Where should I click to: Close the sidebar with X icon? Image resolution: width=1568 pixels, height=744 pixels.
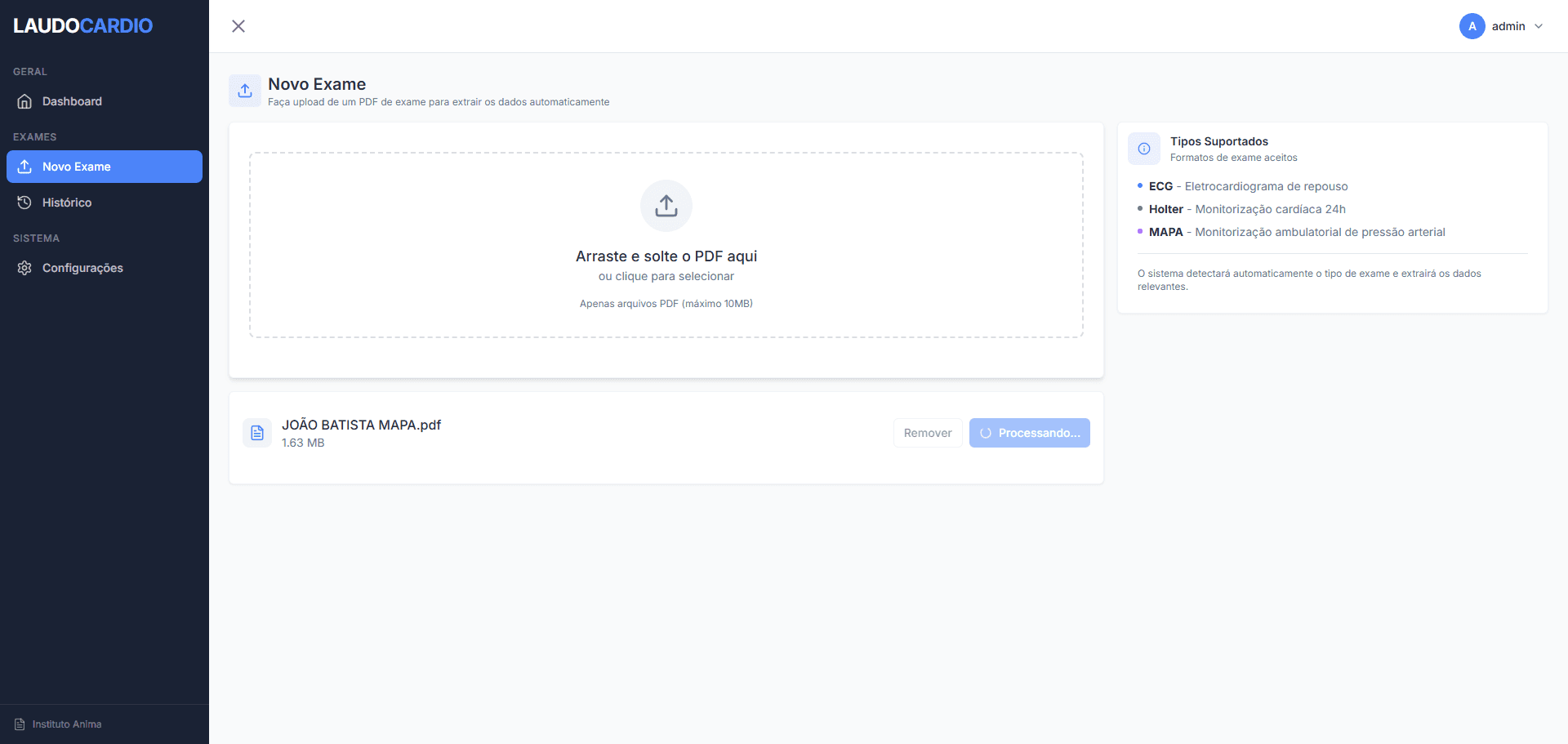[x=238, y=26]
